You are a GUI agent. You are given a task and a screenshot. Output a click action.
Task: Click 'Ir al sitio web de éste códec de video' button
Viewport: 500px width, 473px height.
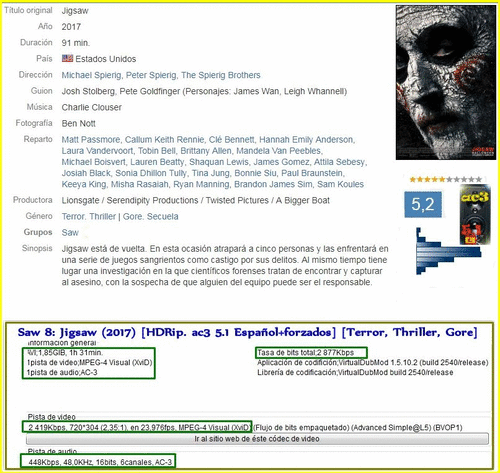pyautogui.click(x=257, y=439)
